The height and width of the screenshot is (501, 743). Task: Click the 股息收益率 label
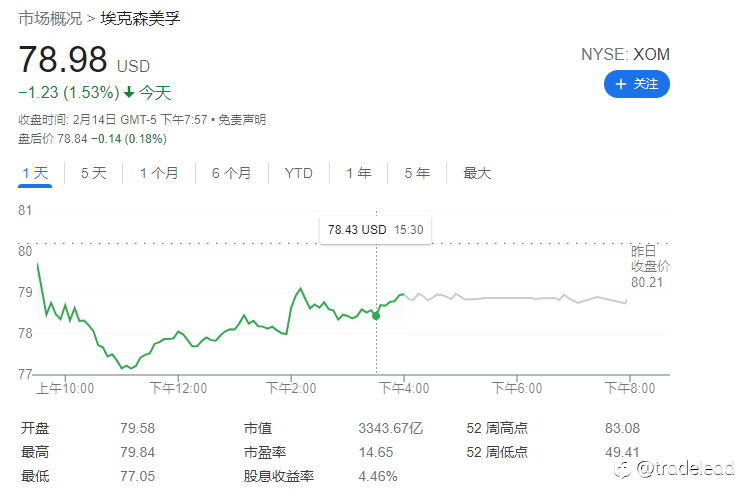click(279, 475)
